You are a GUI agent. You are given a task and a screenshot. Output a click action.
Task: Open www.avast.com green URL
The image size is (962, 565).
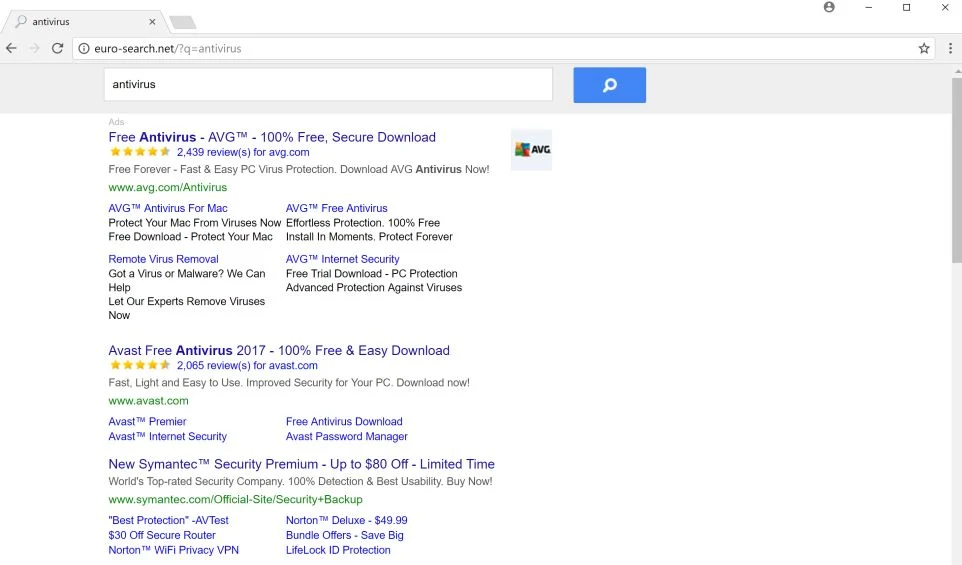(x=148, y=401)
